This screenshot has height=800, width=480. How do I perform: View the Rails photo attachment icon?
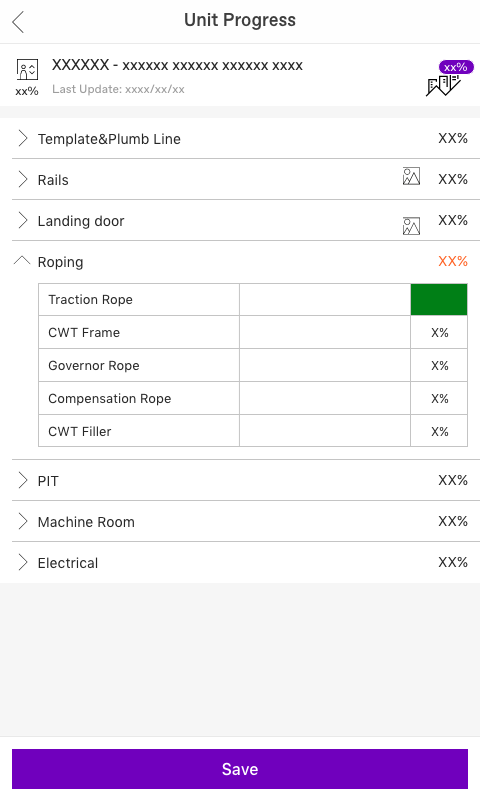click(411, 176)
